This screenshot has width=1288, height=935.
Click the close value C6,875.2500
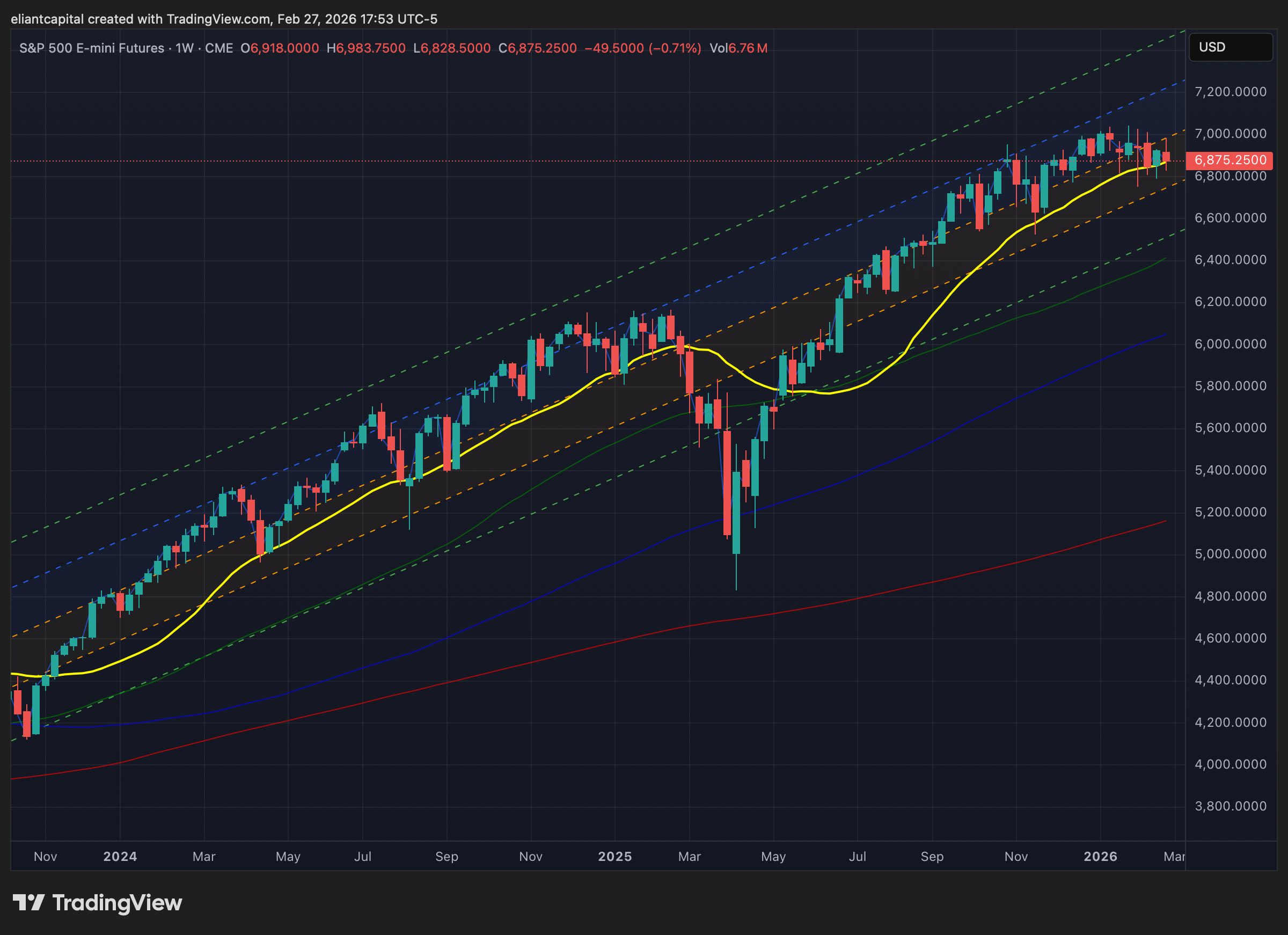click(537, 48)
